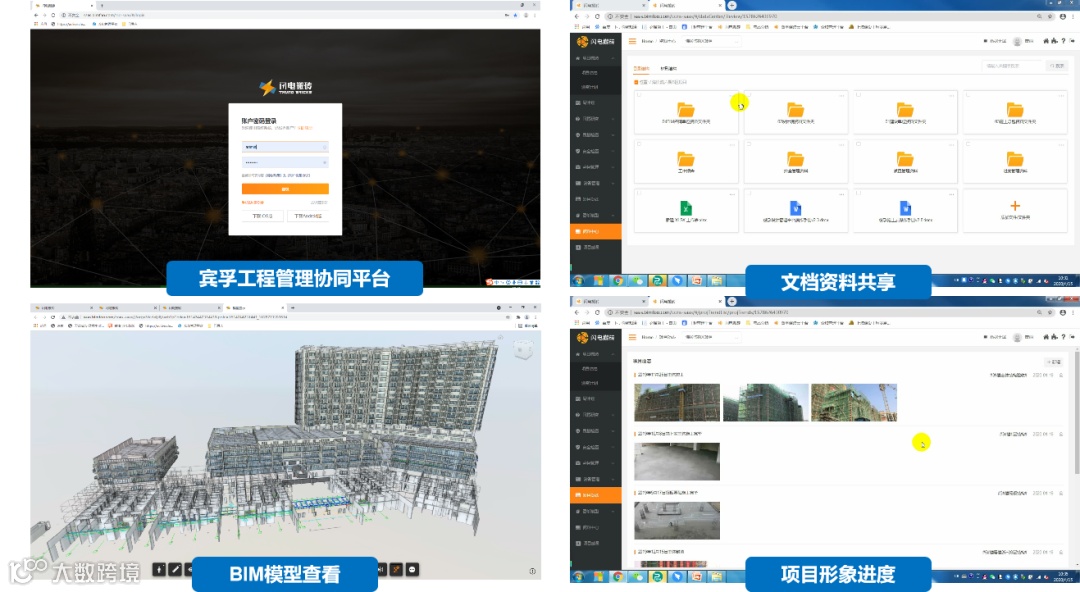Open the orange register link under login title
The width and height of the screenshot is (1080, 592).
[x=304, y=128]
